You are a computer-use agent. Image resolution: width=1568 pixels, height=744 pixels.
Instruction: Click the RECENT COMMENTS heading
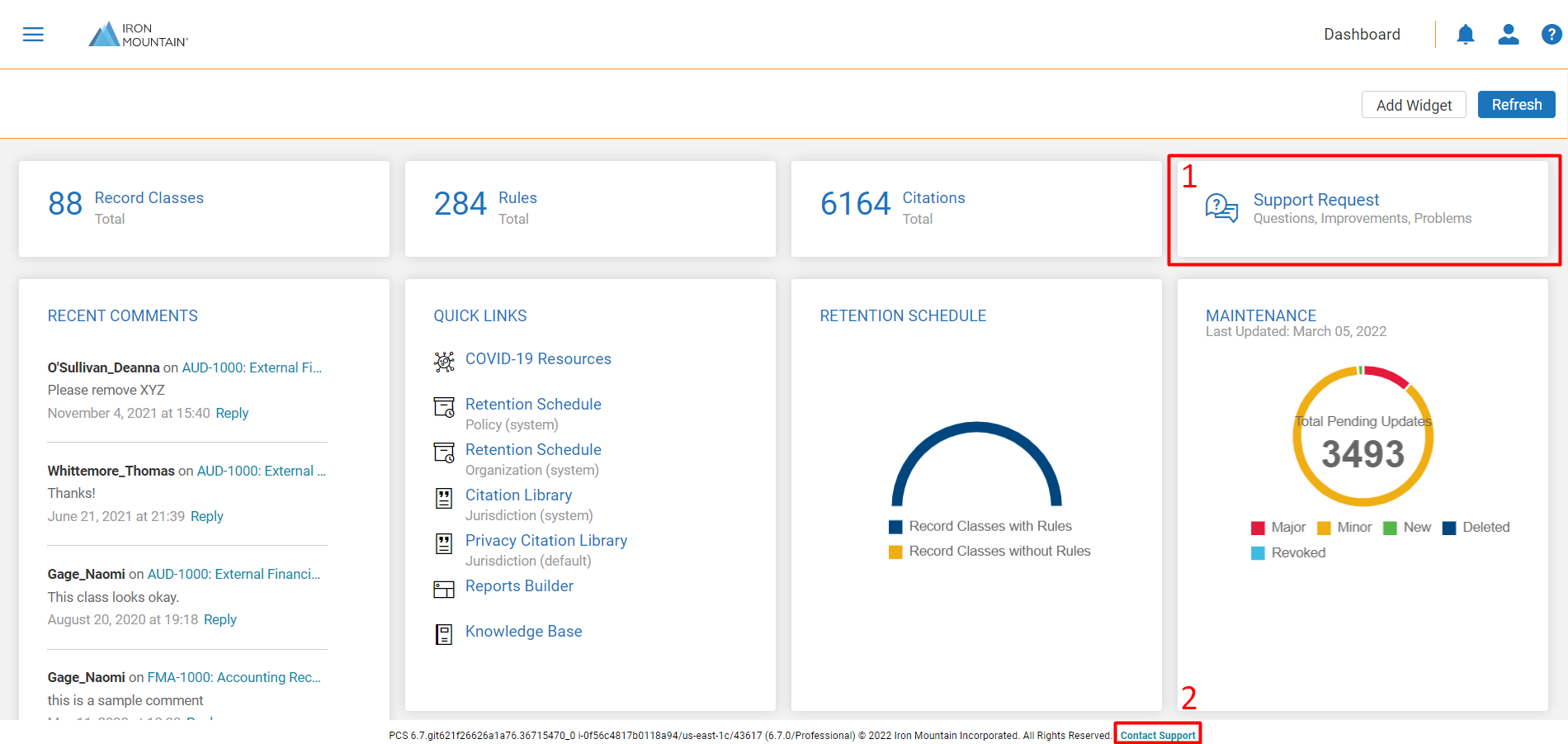pyautogui.click(x=122, y=315)
